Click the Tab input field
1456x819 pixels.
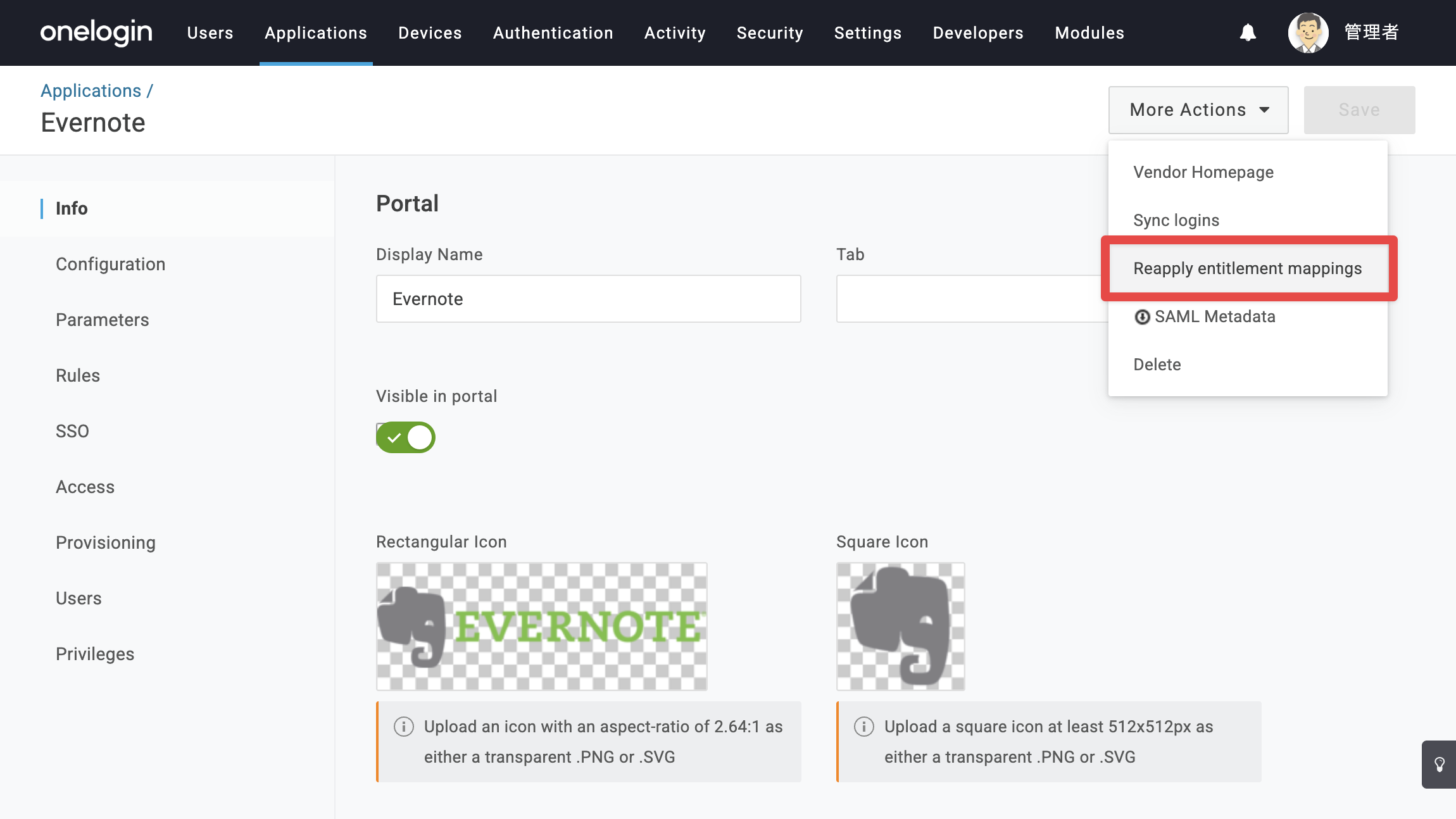point(972,299)
